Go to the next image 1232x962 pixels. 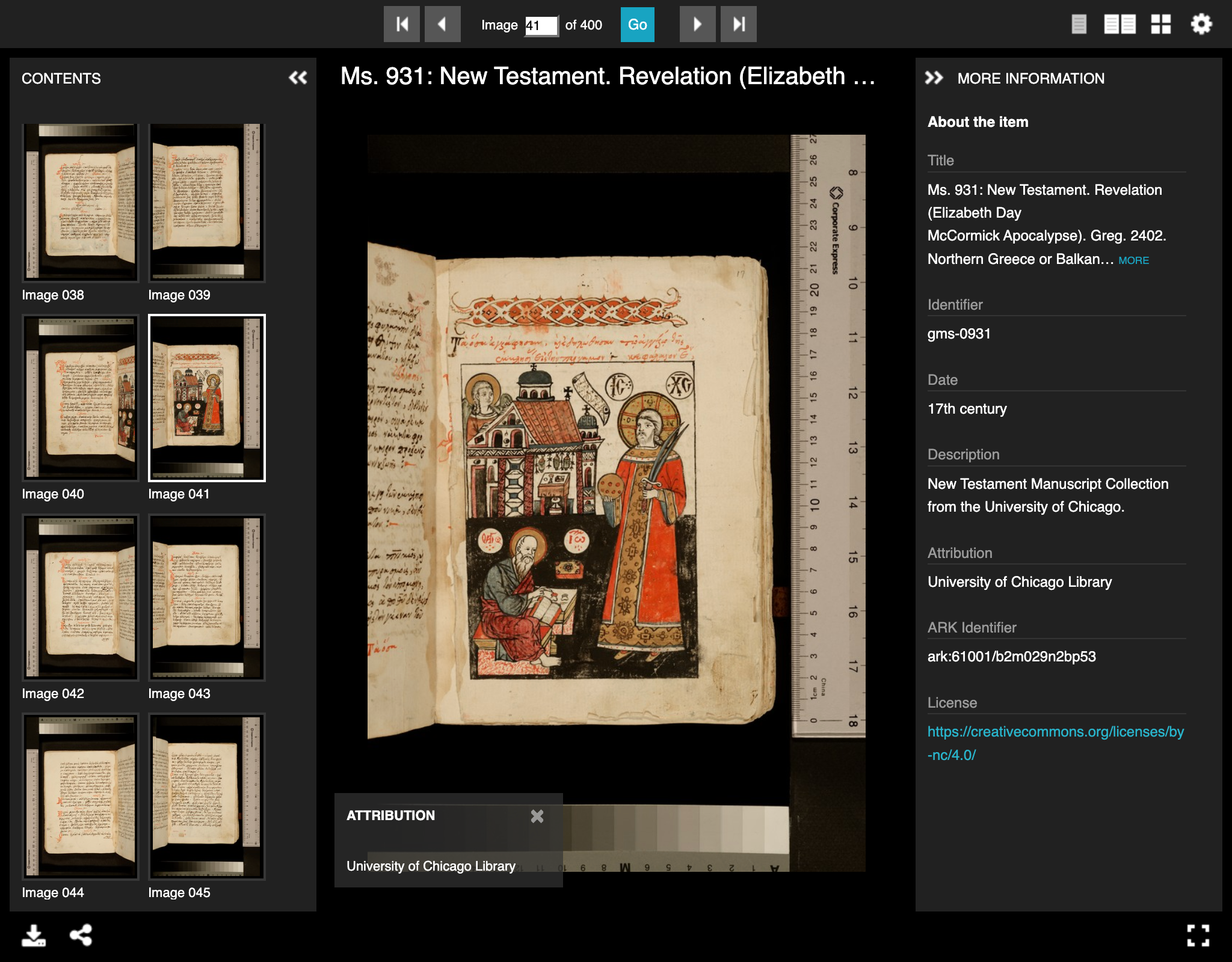698,24
